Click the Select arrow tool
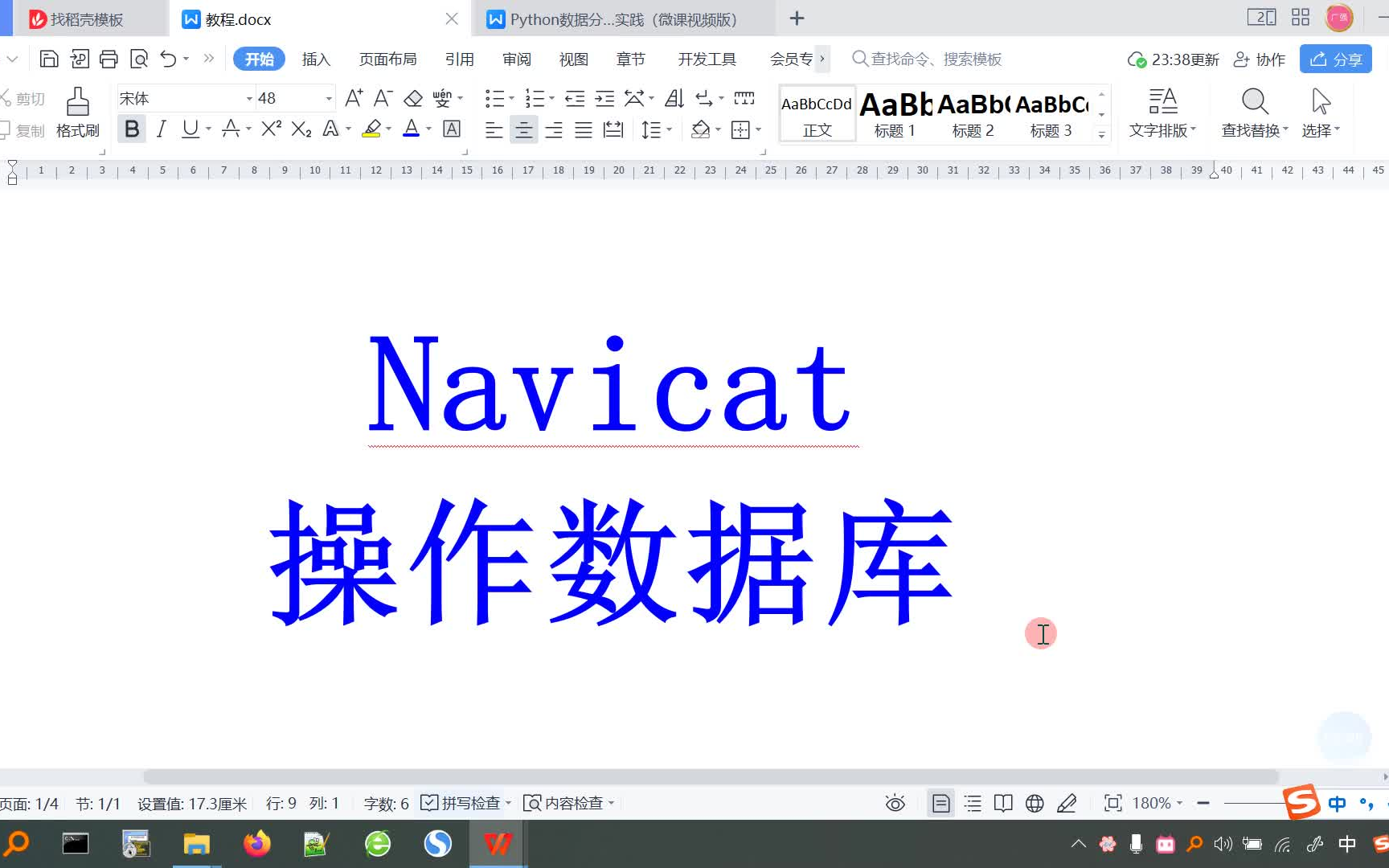The width and height of the screenshot is (1389, 868). (1321, 113)
